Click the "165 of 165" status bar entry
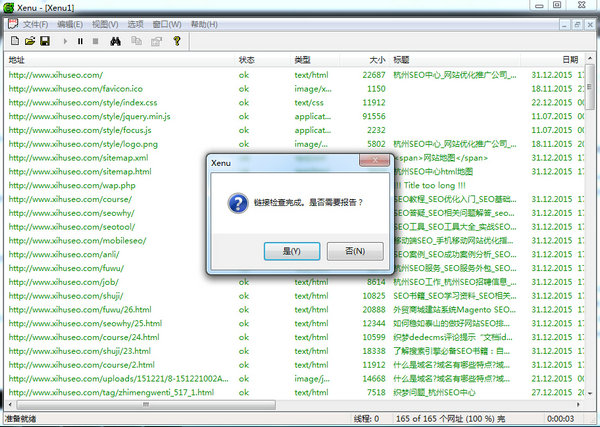This screenshot has width=600, height=427. click(450, 419)
